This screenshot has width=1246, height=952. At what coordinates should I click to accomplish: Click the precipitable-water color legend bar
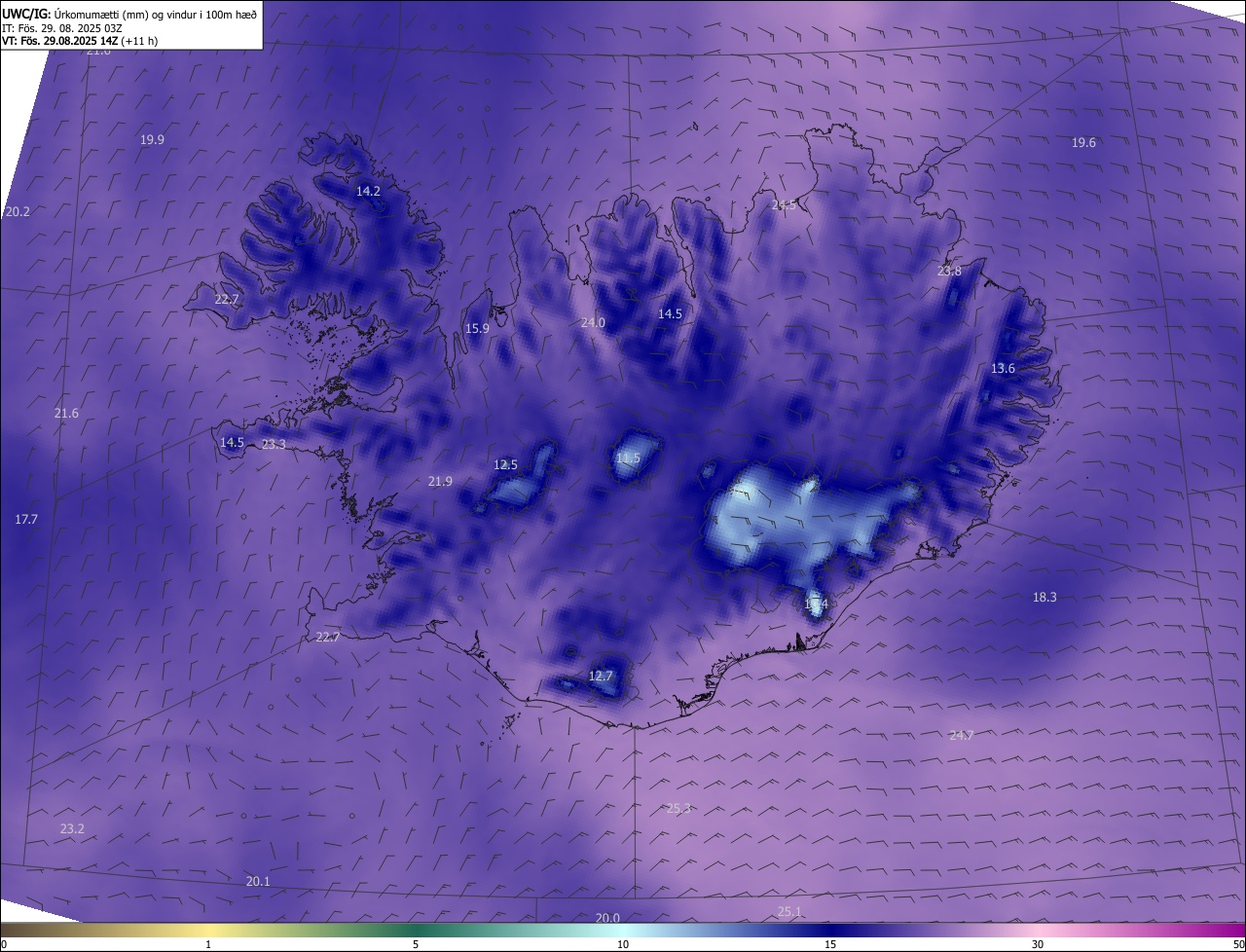pyautogui.click(x=623, y=931)
